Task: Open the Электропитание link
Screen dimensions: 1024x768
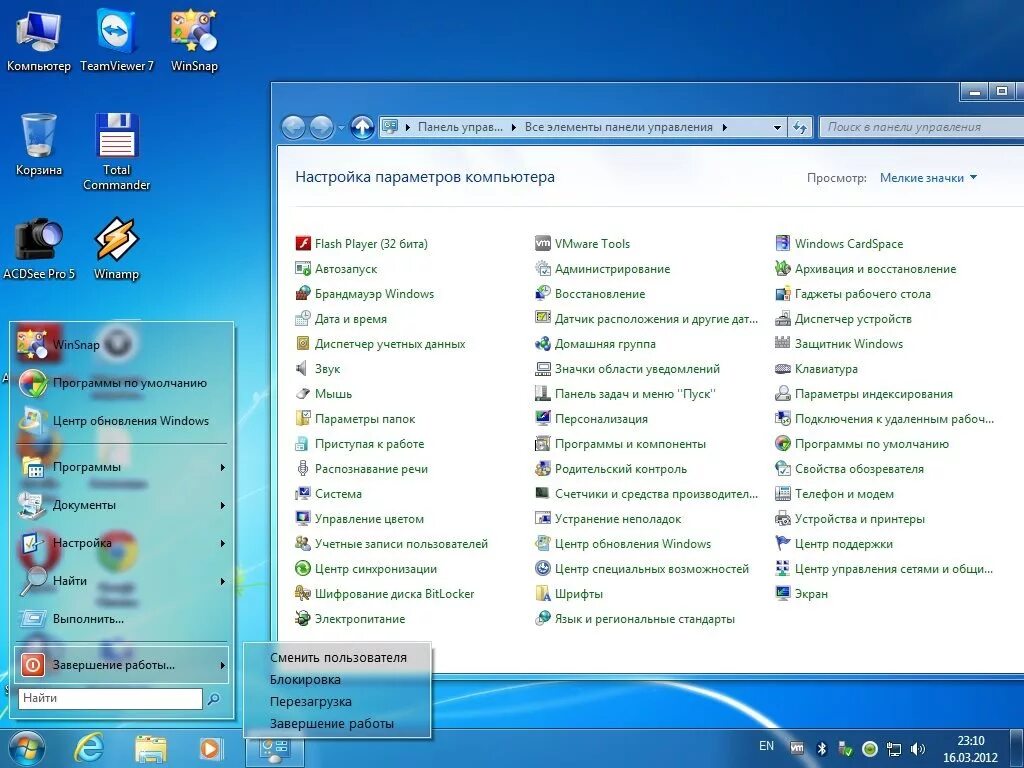Action: click(360, 618)
